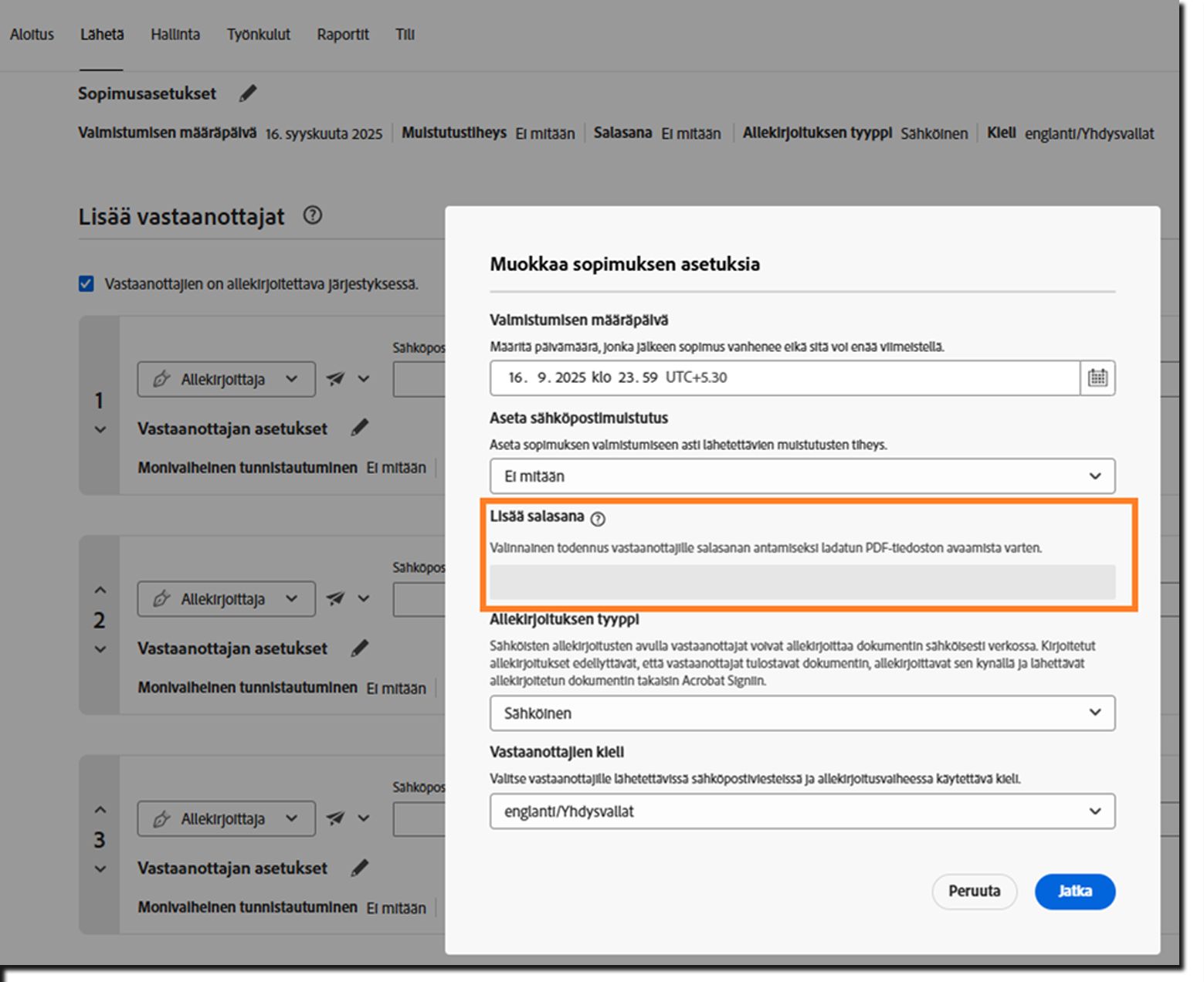
Task: Click the Jatka button
Action: pos(1074,892)
